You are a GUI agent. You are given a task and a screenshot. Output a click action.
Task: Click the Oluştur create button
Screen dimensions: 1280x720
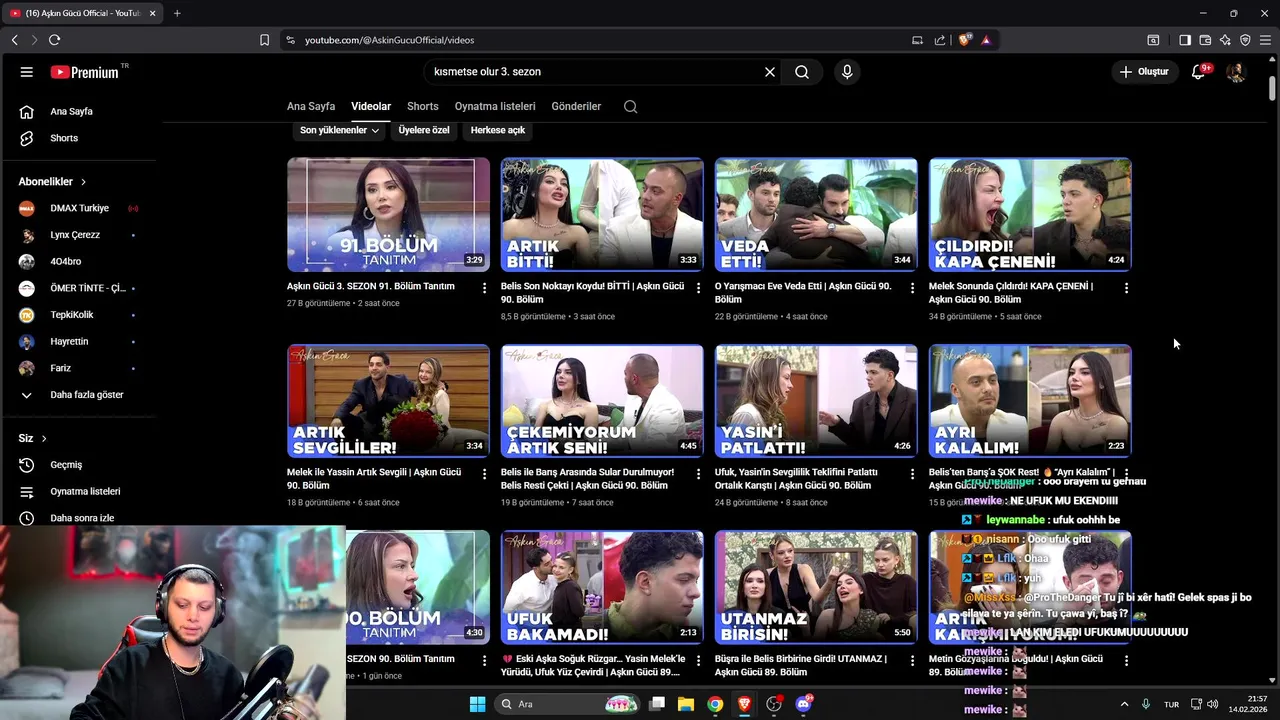1144,72
